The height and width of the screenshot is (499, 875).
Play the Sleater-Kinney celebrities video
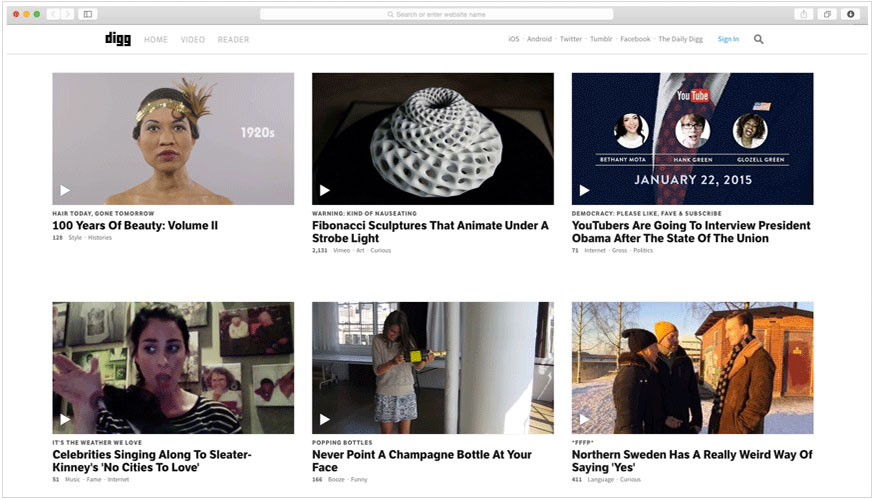coord(65,419)
